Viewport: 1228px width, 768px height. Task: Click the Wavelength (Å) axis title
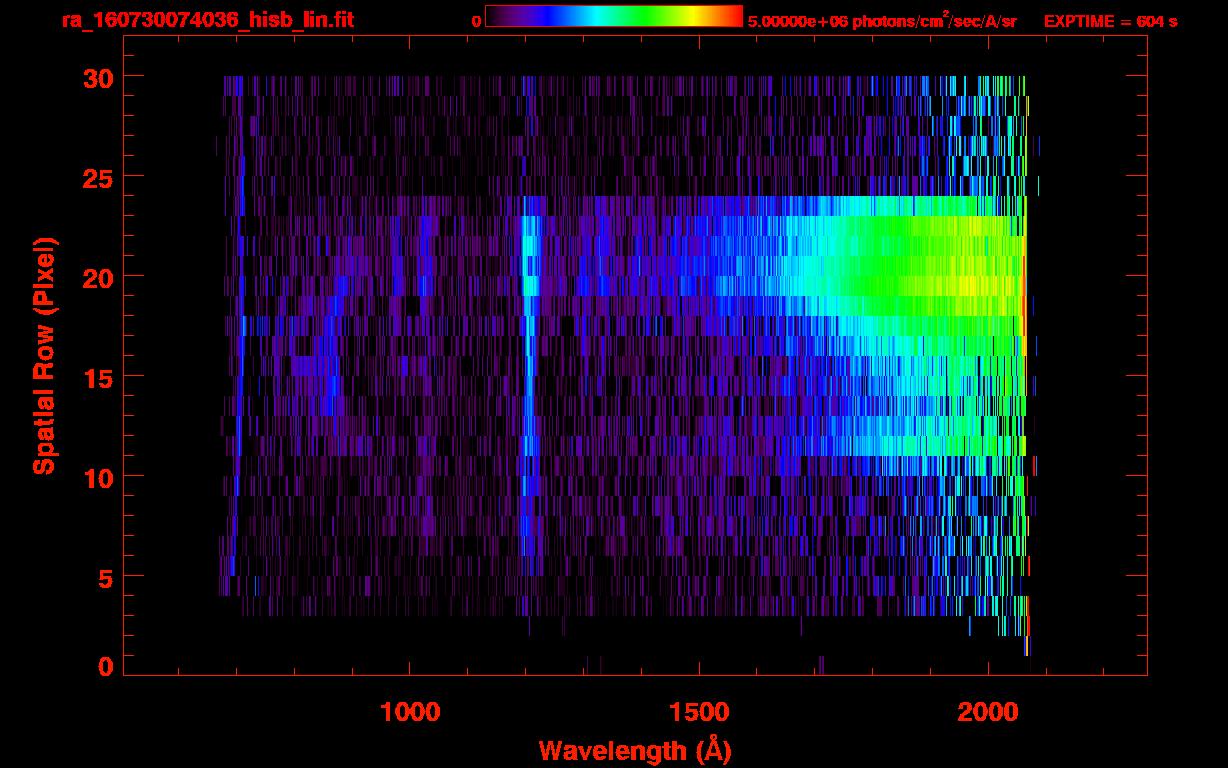coord(631,749)
